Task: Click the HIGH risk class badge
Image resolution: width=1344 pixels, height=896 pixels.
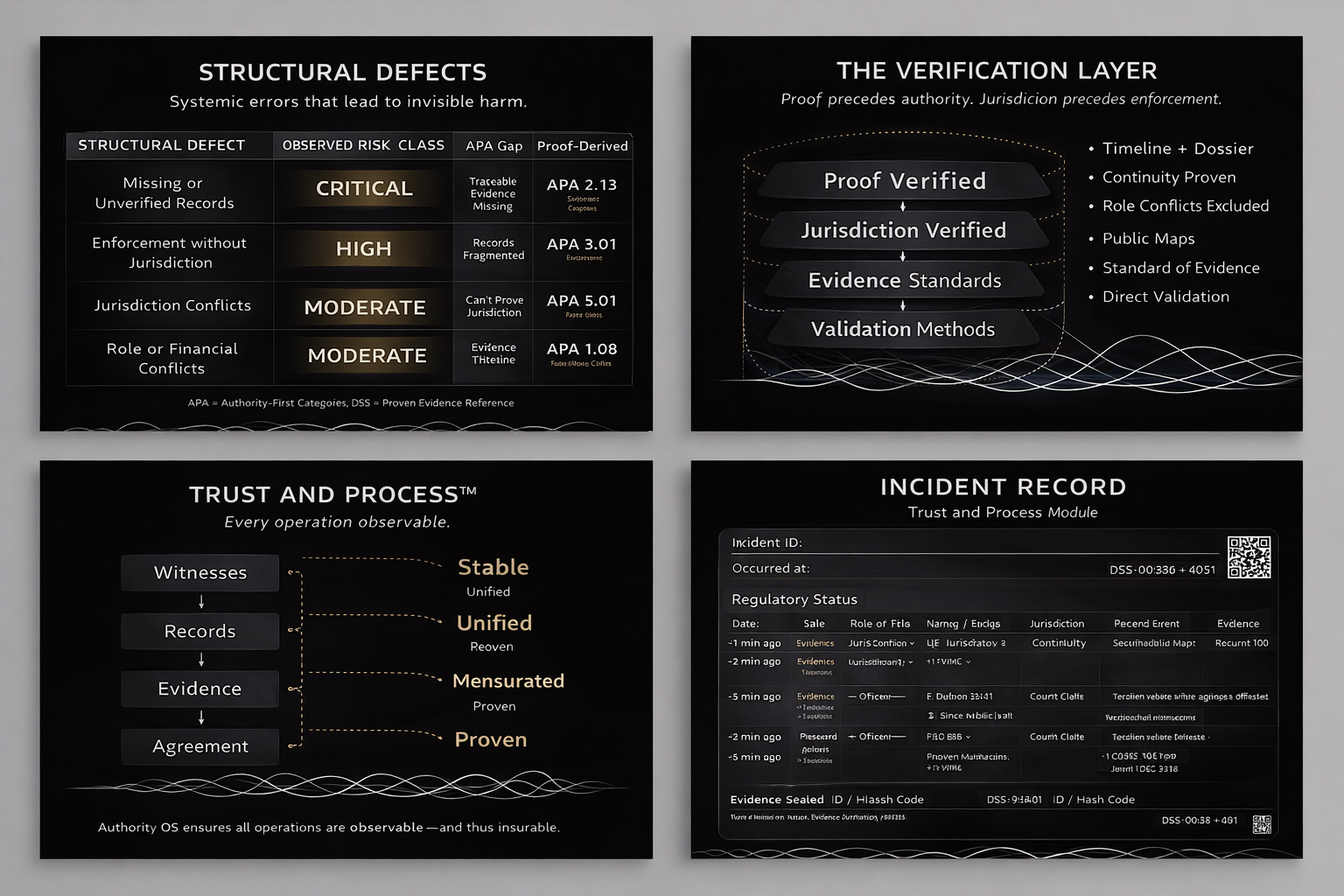Action: pyautogui.click(x=363, y=248)
